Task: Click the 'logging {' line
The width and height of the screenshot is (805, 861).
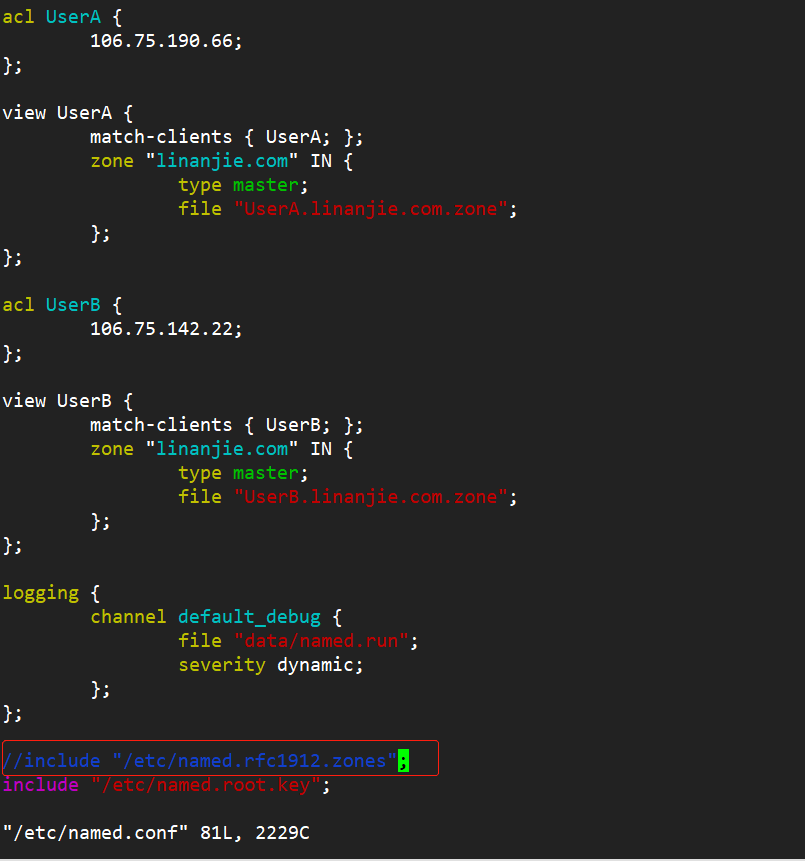Action: click(x=51, y=593)
